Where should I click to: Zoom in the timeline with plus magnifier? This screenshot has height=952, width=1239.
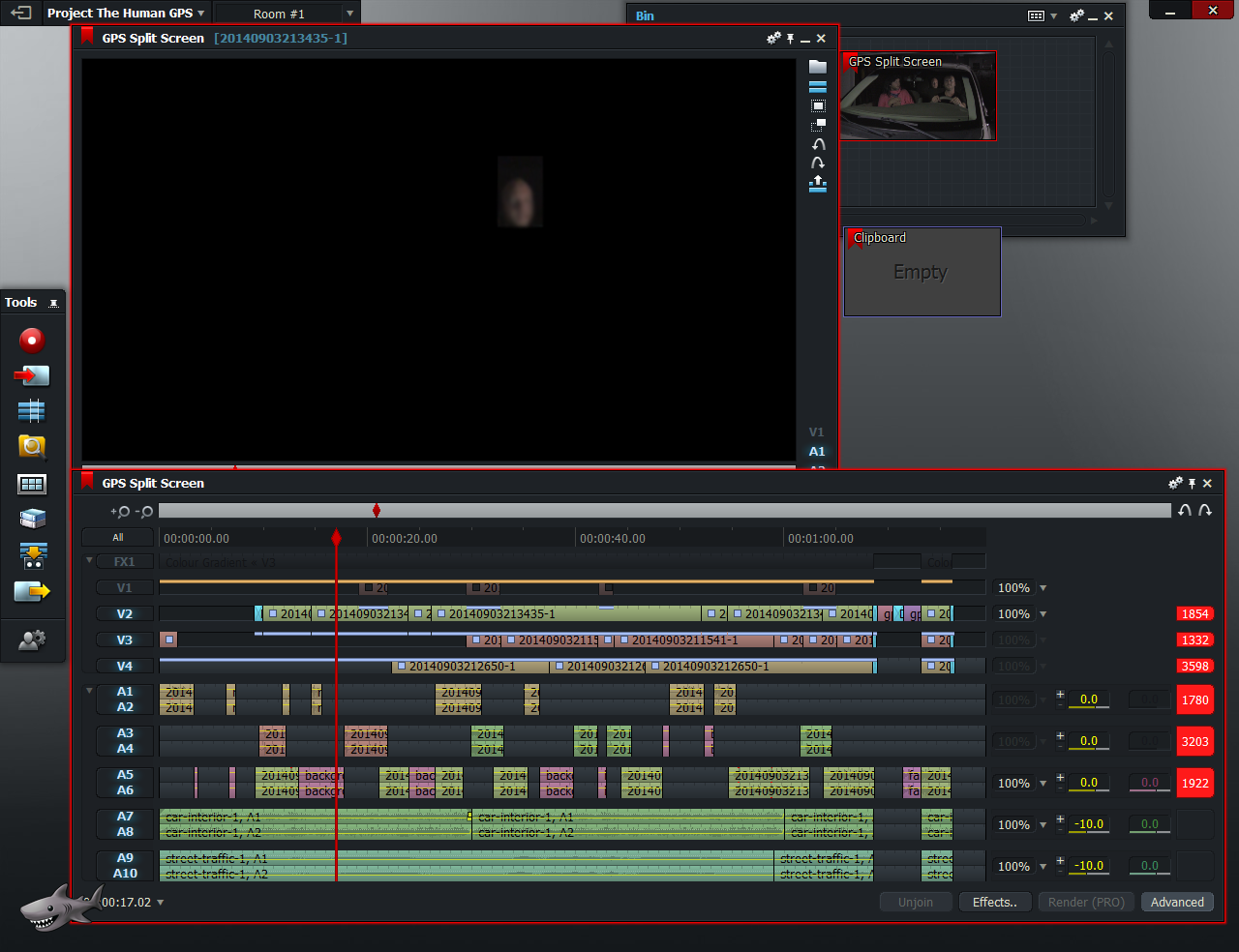tap(120, 512)
